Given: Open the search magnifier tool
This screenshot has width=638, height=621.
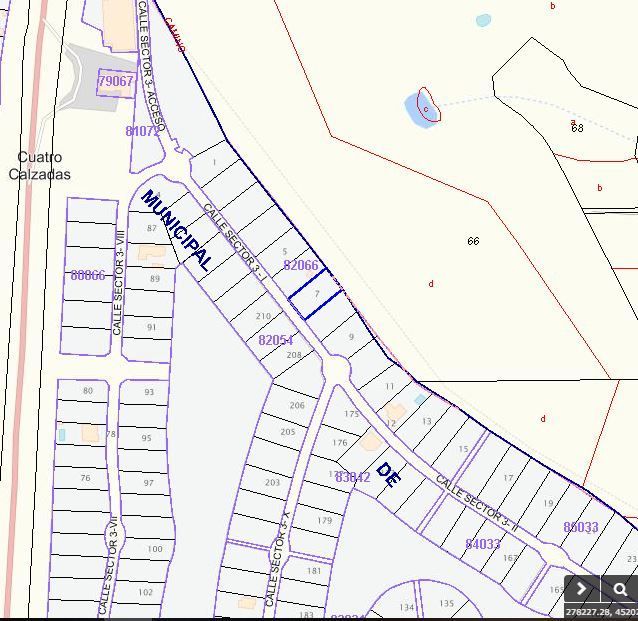Looking at the screenshot, I should pyautogui.click(x=620, y=589).
